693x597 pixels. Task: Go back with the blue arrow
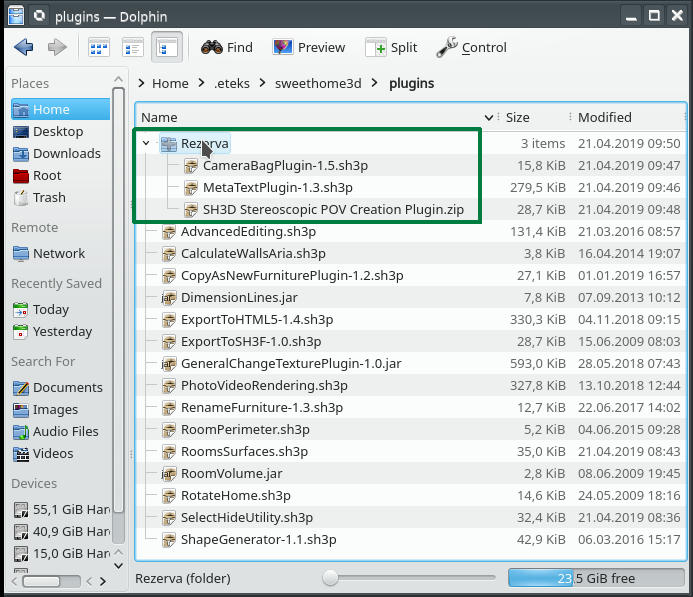point(23,47)
